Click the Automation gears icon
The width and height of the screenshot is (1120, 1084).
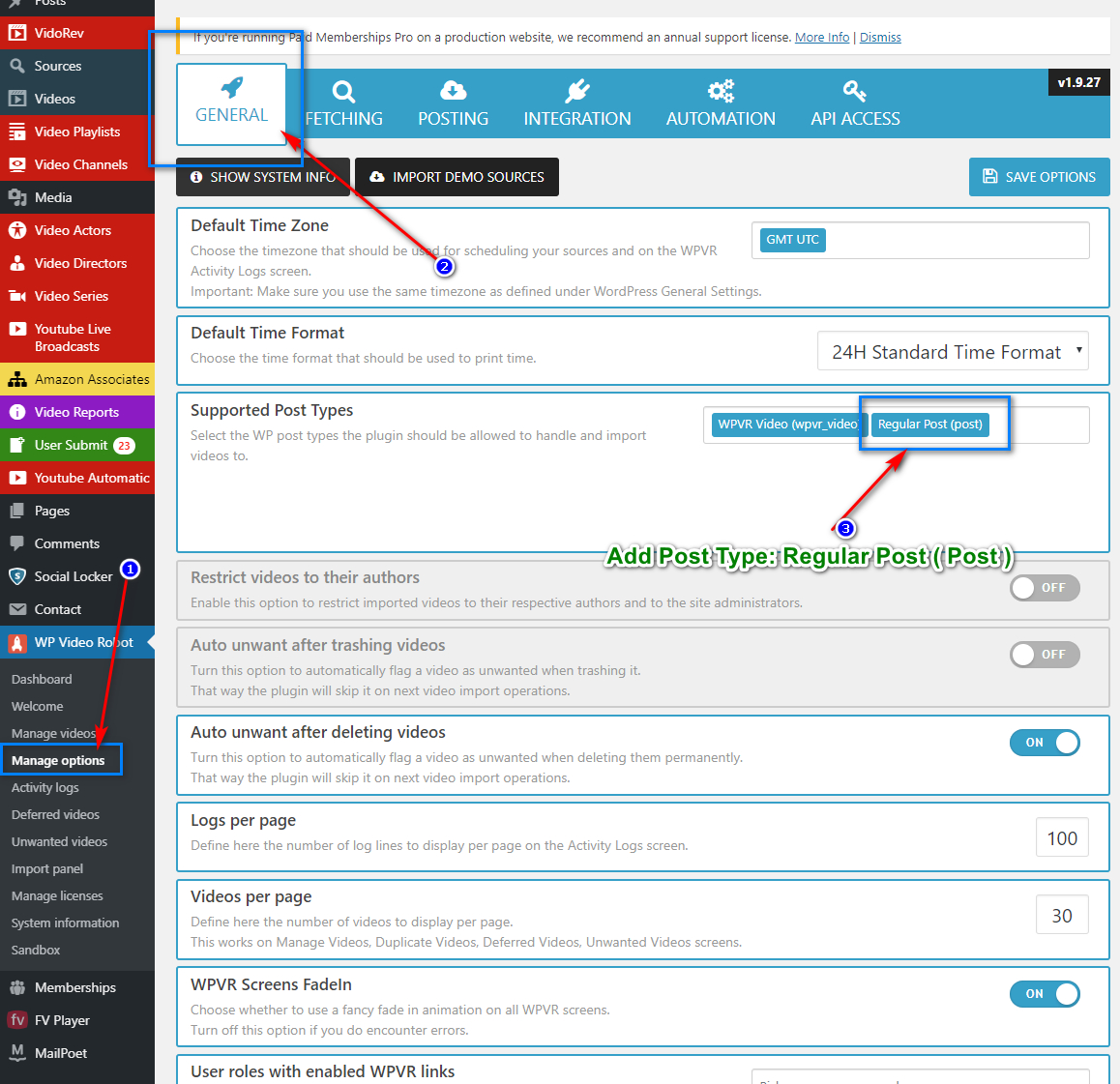[721, 91]
